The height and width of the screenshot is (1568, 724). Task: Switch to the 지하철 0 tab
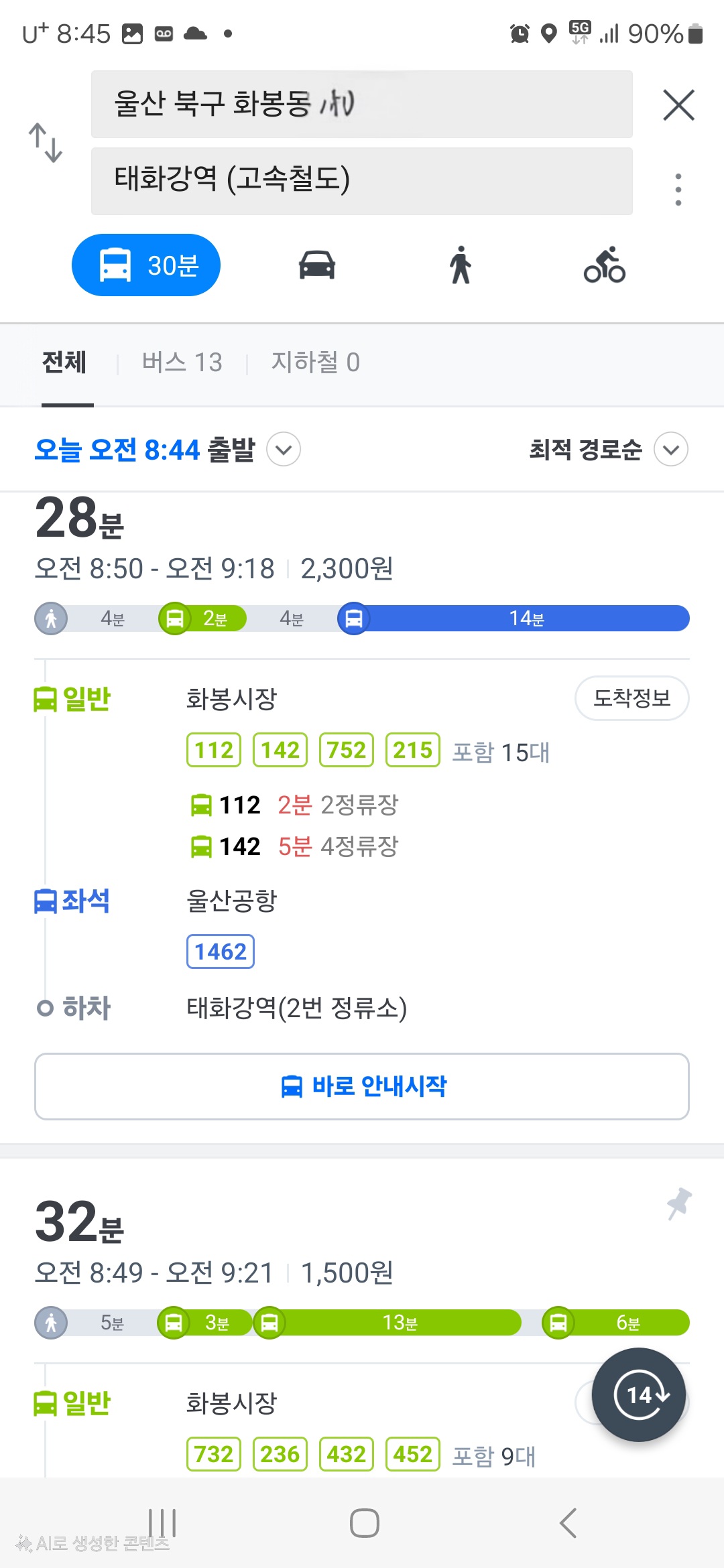[315, 363]
